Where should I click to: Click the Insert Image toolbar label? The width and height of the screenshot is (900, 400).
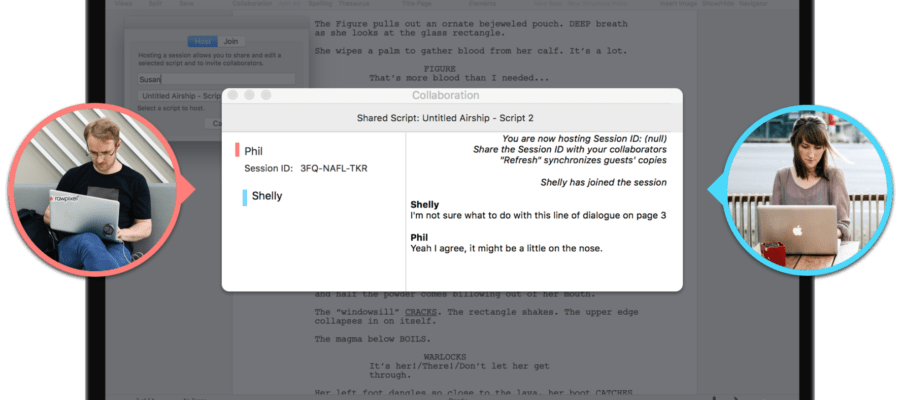click(678, 3)
